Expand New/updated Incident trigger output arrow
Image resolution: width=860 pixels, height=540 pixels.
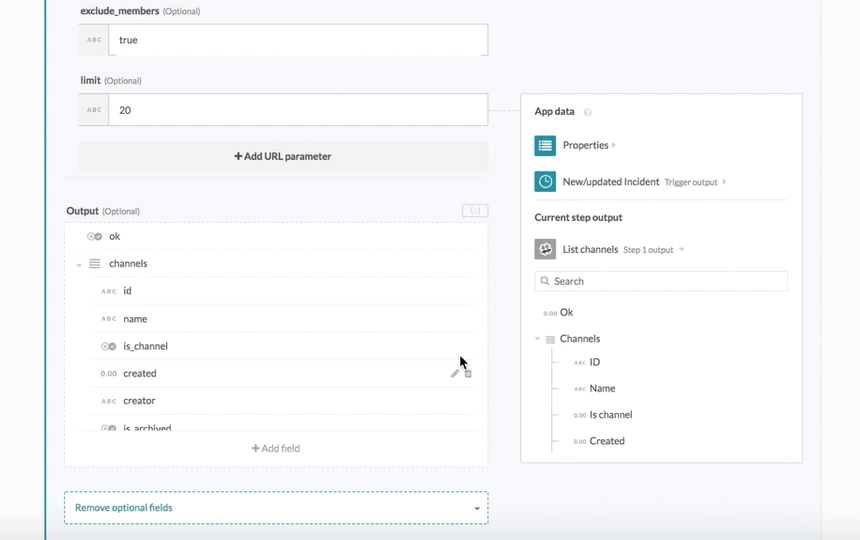click(725, 181)
